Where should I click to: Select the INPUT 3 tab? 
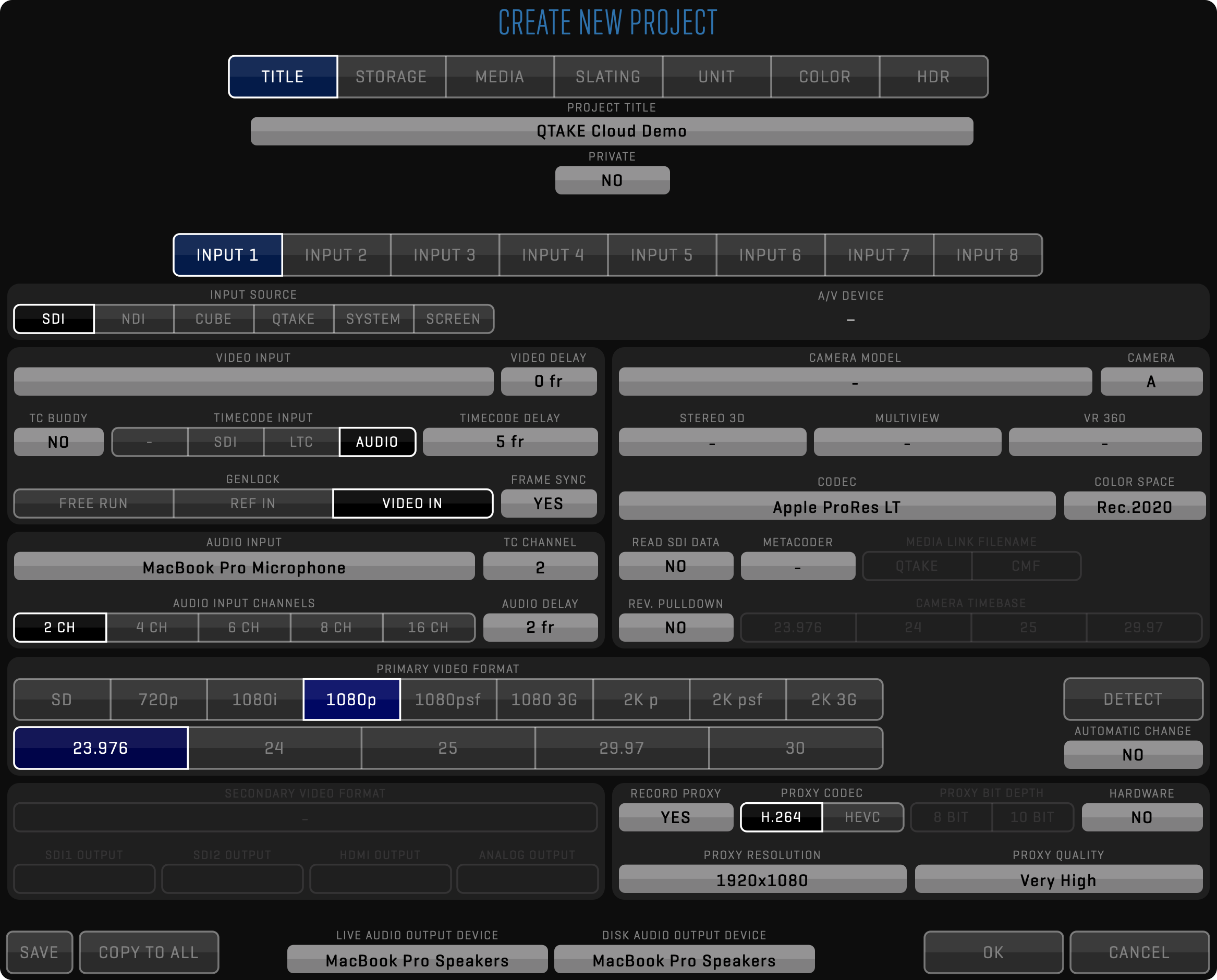coord(444,254)
